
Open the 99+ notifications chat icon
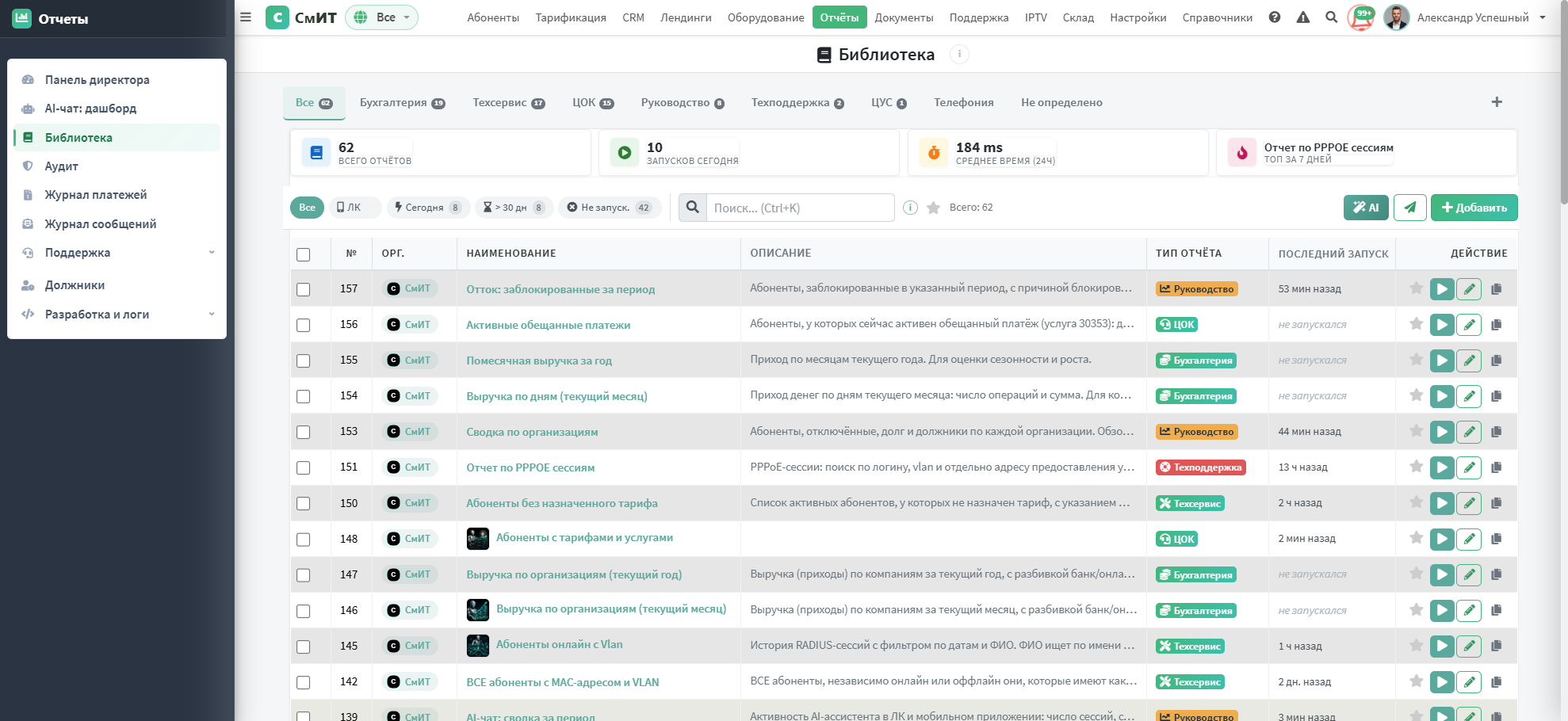(x=1362, y=17)
